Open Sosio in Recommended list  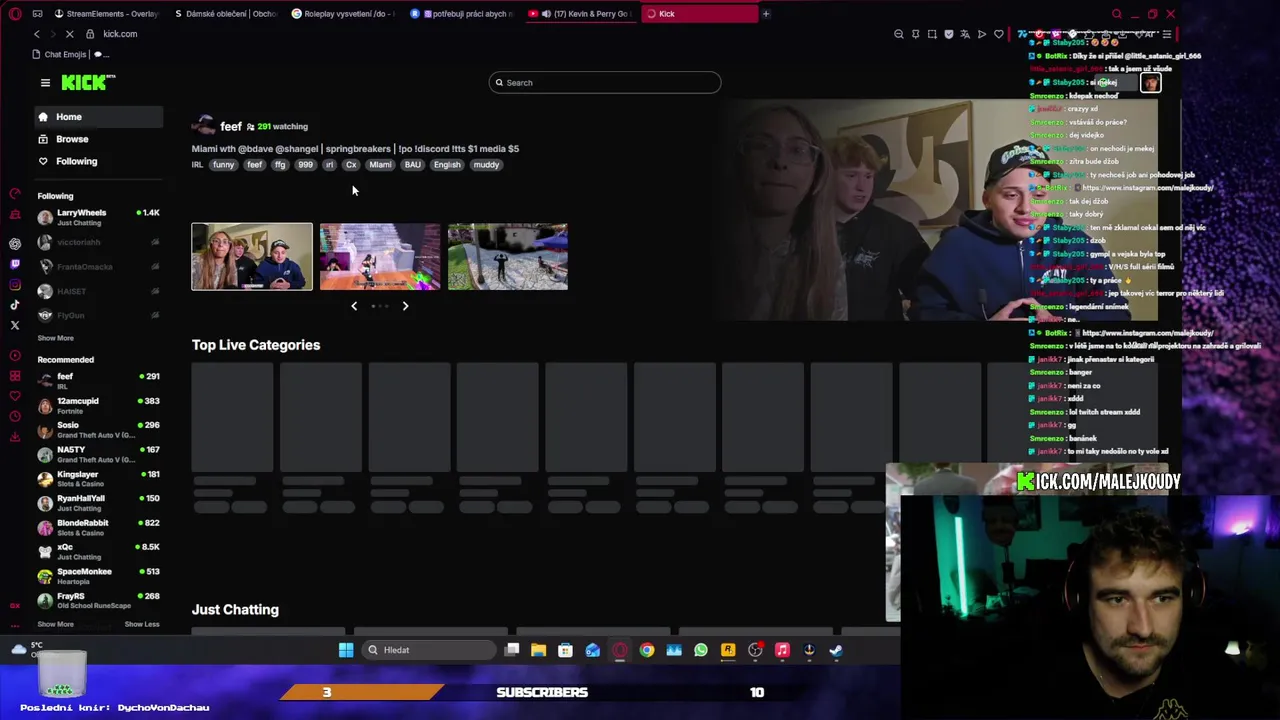tap(98, 430)
